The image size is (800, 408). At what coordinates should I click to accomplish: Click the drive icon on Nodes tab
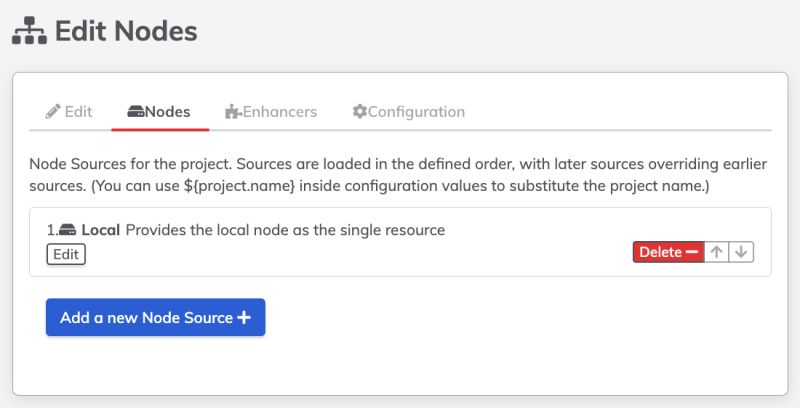pos(136,112)
